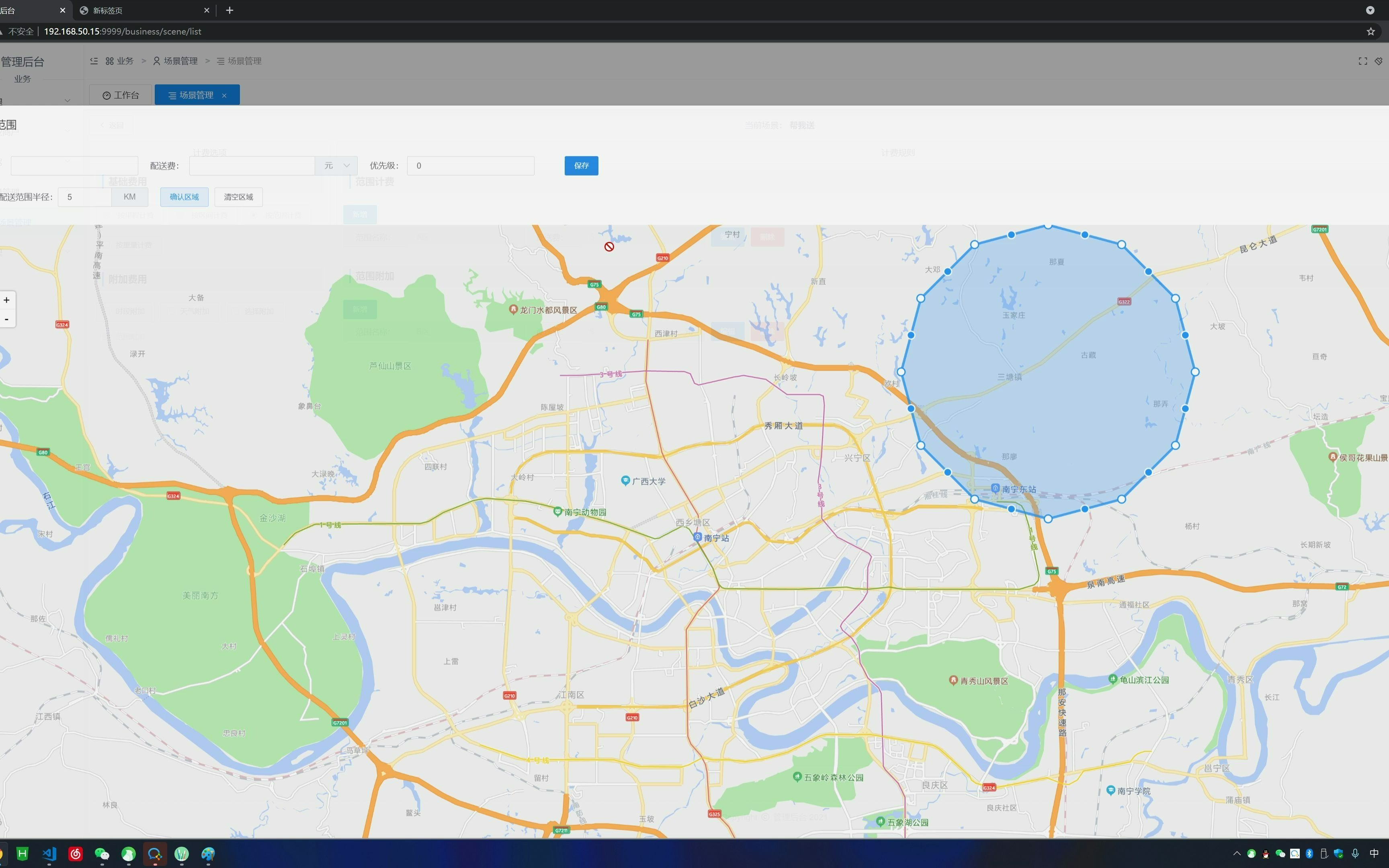Image resolution: width=1389 pixels, height=868 pixels.
Task: Open theme settings icon in header
Action: coord(1379,61)
